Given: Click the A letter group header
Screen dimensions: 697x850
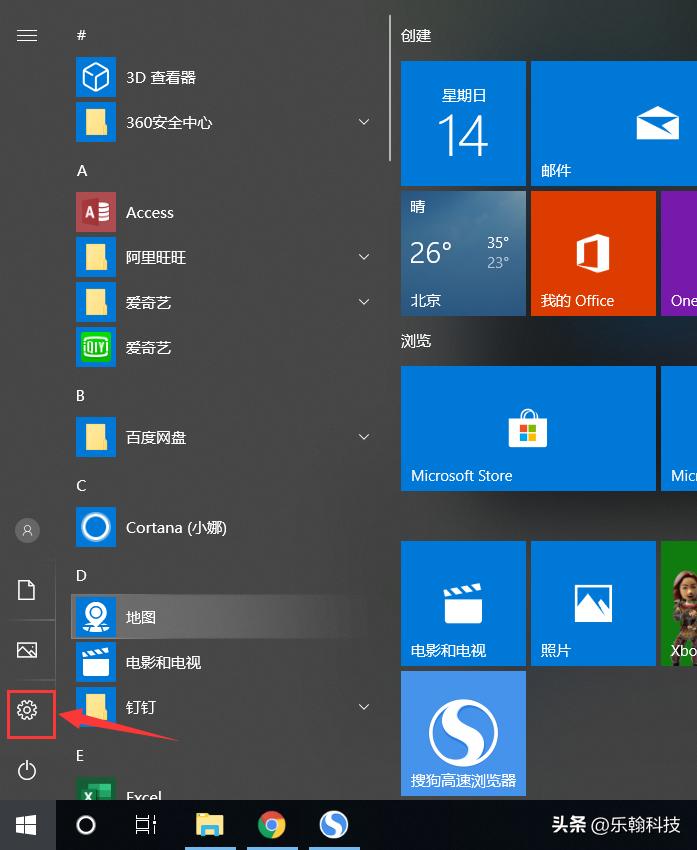Looking at the screenshot, I should click(x=82, y=171).
